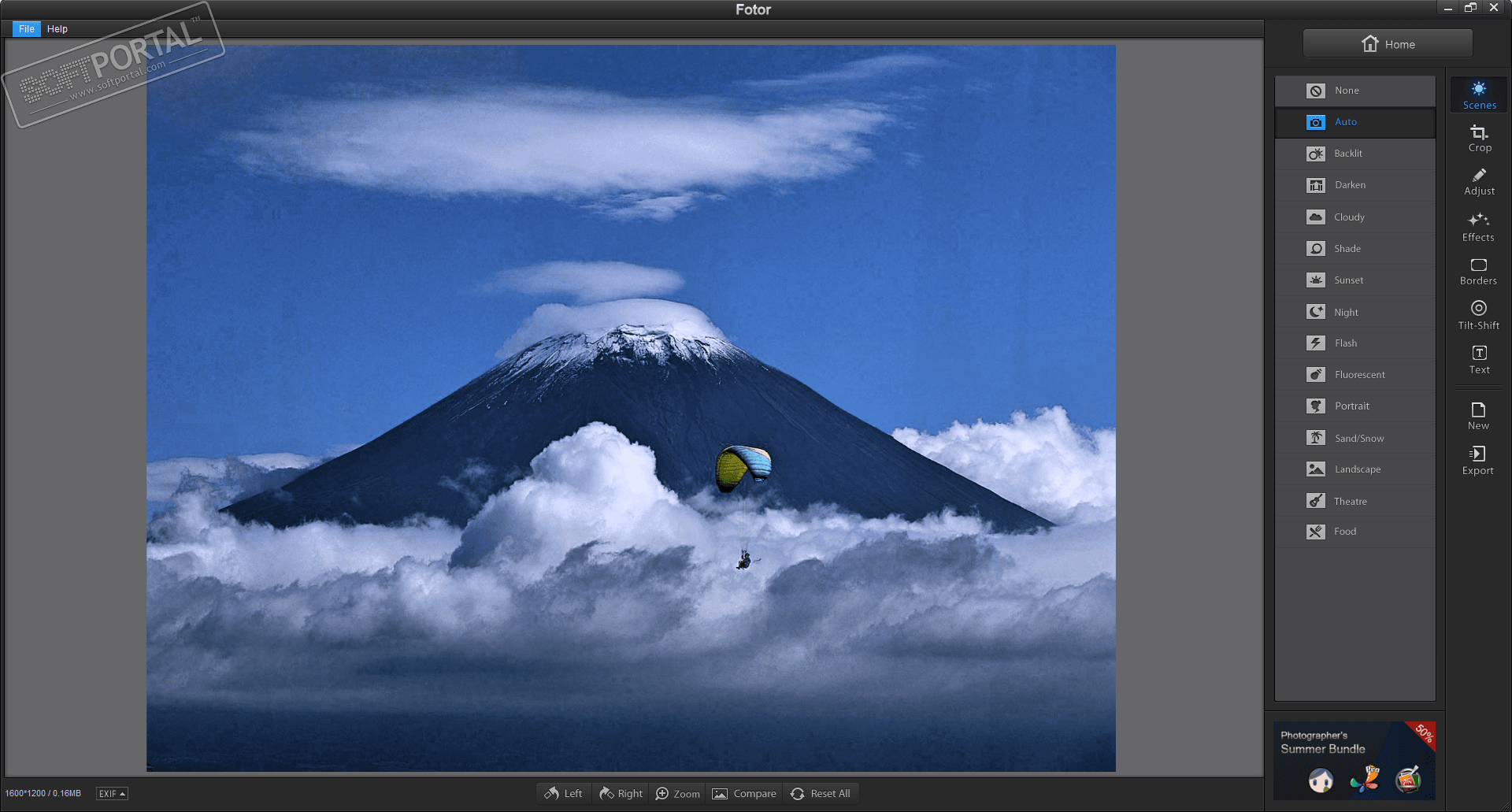Image resolution: width=1512 pixels, height=812 pixels.
Task: Select the Night scene icon
Action: pos(1316,312)
